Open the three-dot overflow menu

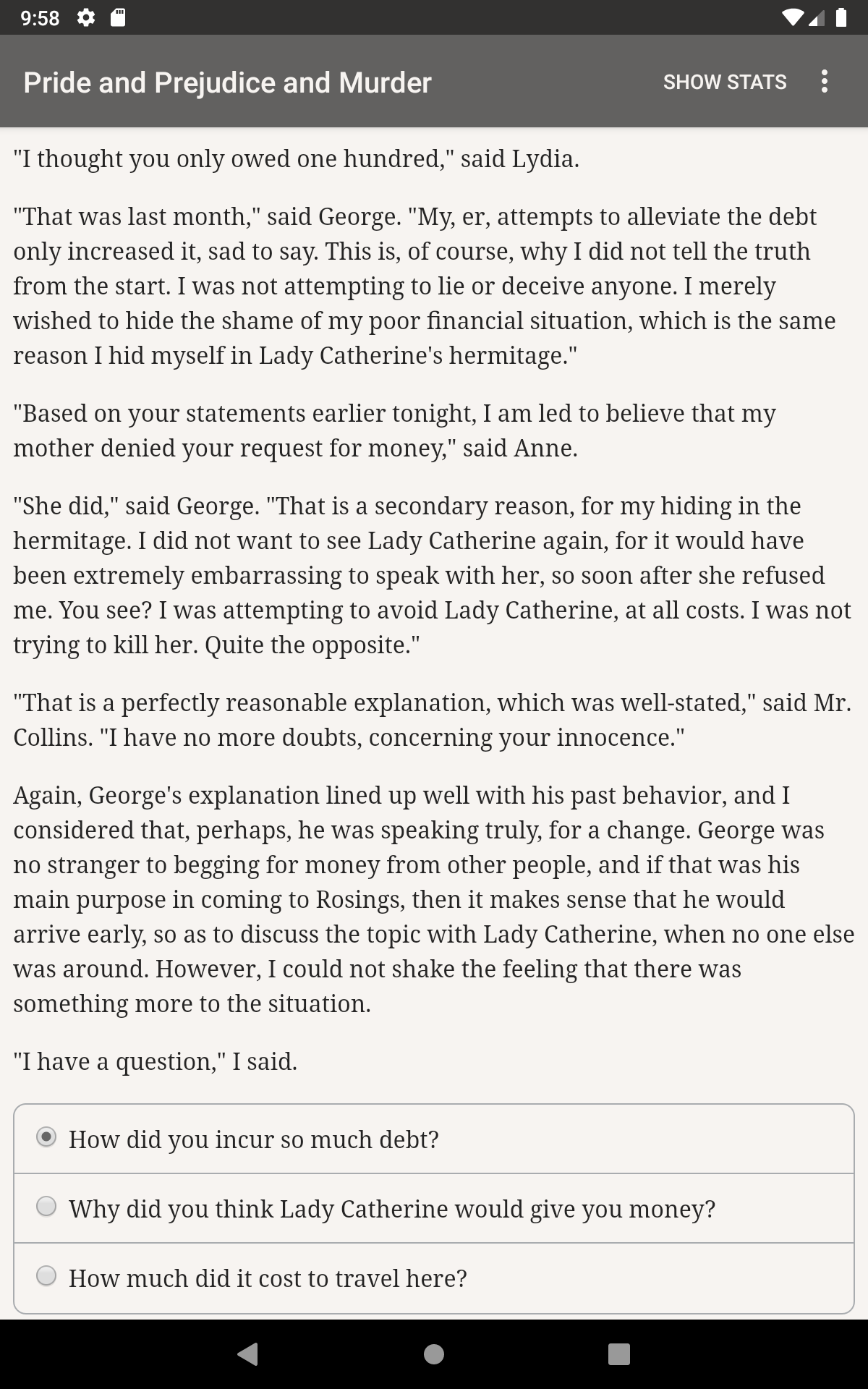[x=824, y=82]
